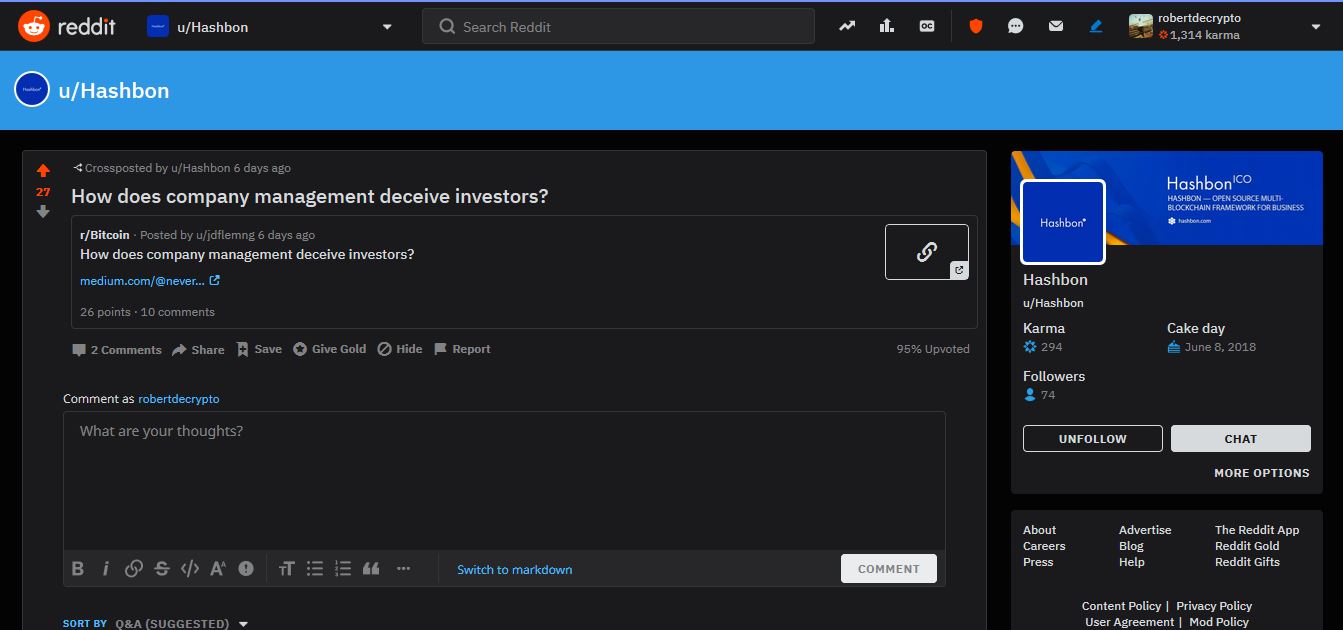This screenshot has width=1343, height=630.
Task: Insert a numbered list
Action: 343,569
